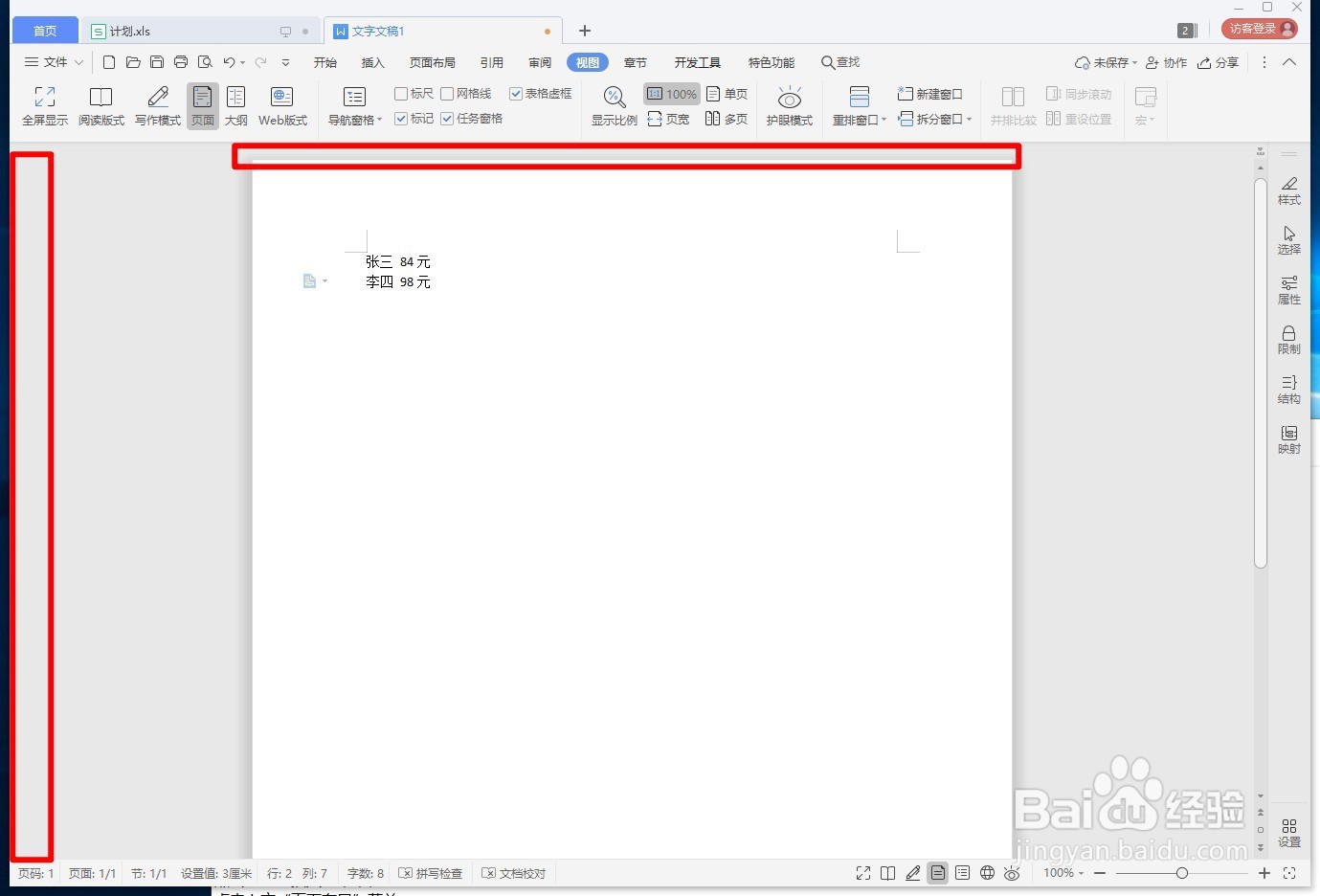Viewport: 1320px width, 896px height.
Task: Open the 属性 properties panel on the right
Action: [x=1288, y=289]
